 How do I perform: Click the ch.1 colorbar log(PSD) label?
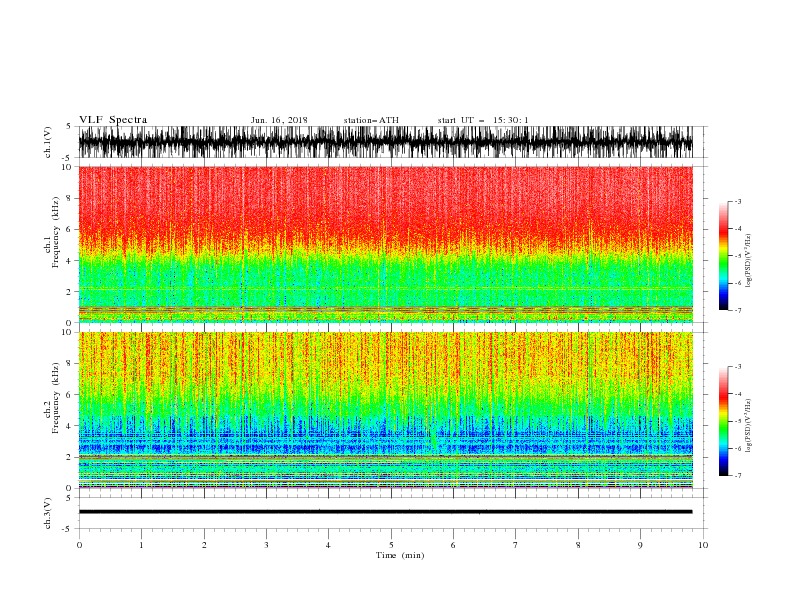point(749,261)
